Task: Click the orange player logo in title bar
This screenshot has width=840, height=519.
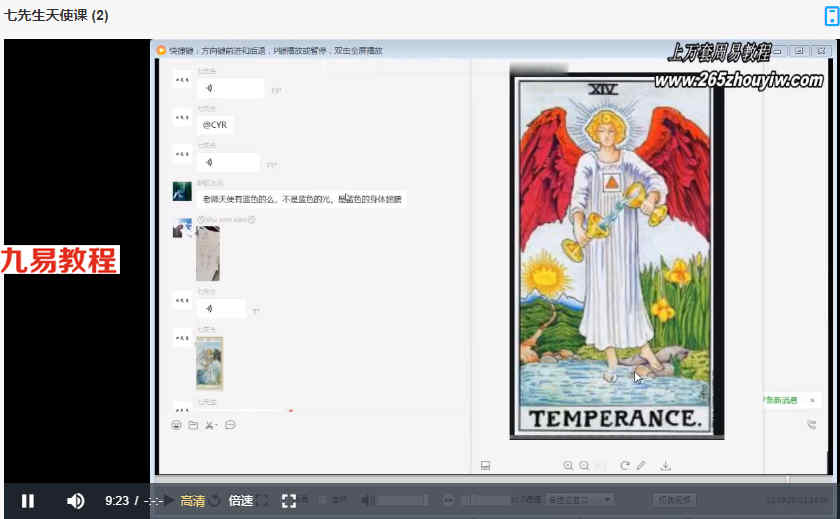Action: click(x=161, y=50)
